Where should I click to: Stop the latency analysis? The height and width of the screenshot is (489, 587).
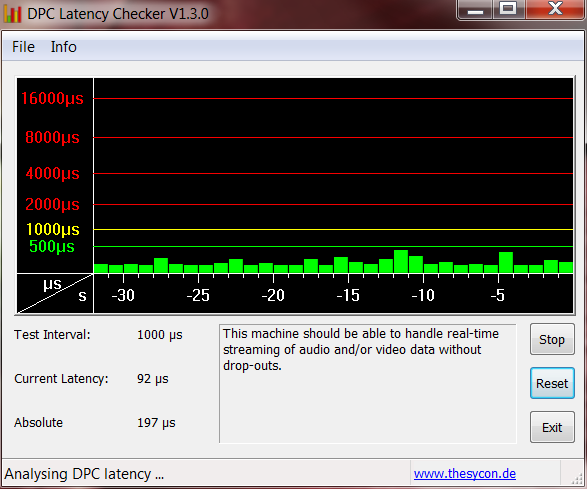552,339
